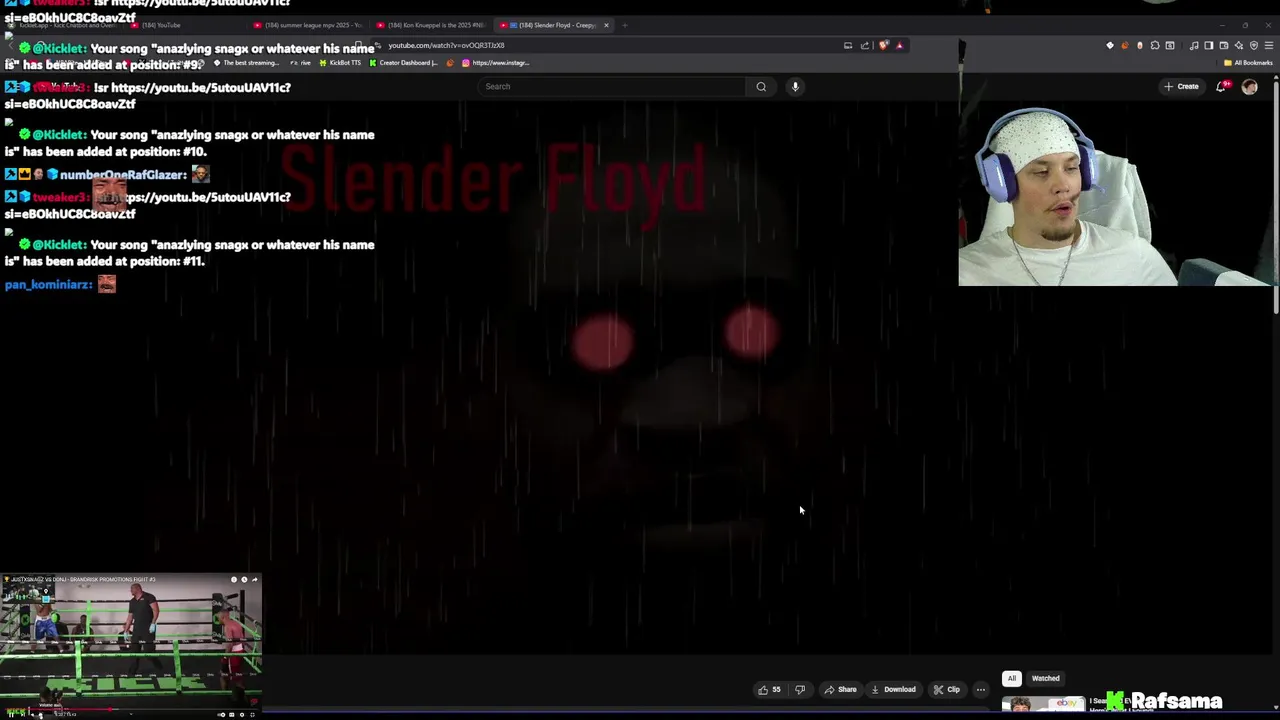1280x720 pixels.
Task: Open All Bookmarks folder
Action: (1248, 62)
